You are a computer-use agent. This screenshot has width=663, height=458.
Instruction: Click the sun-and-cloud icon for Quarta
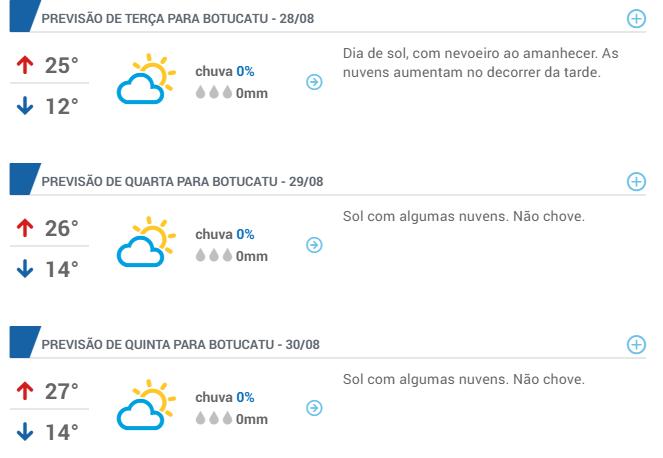(x=146, y=242)
